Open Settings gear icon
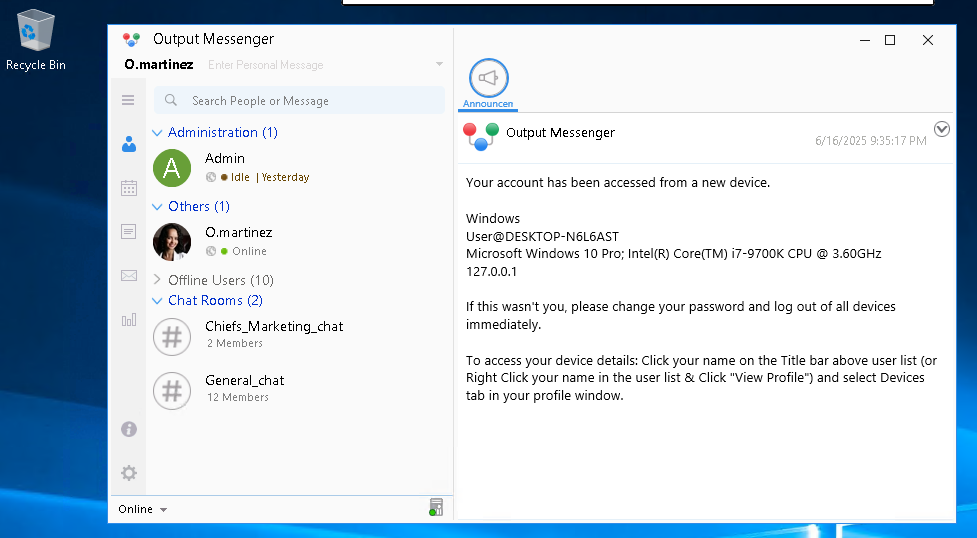Screen dimensions: 977x538 [128, 473]
